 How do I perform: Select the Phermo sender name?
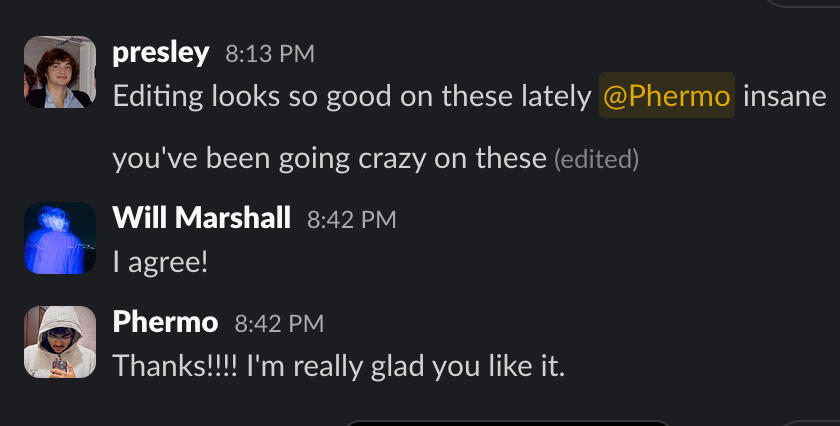[165, 322]
